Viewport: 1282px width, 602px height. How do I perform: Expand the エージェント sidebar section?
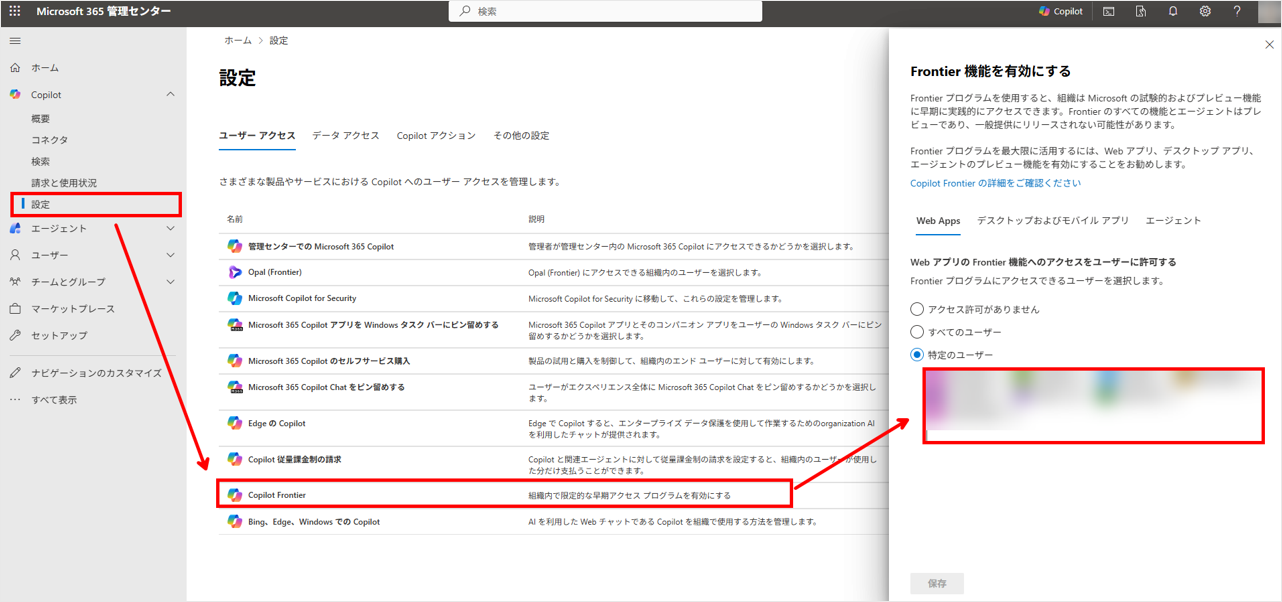point(170,229)
